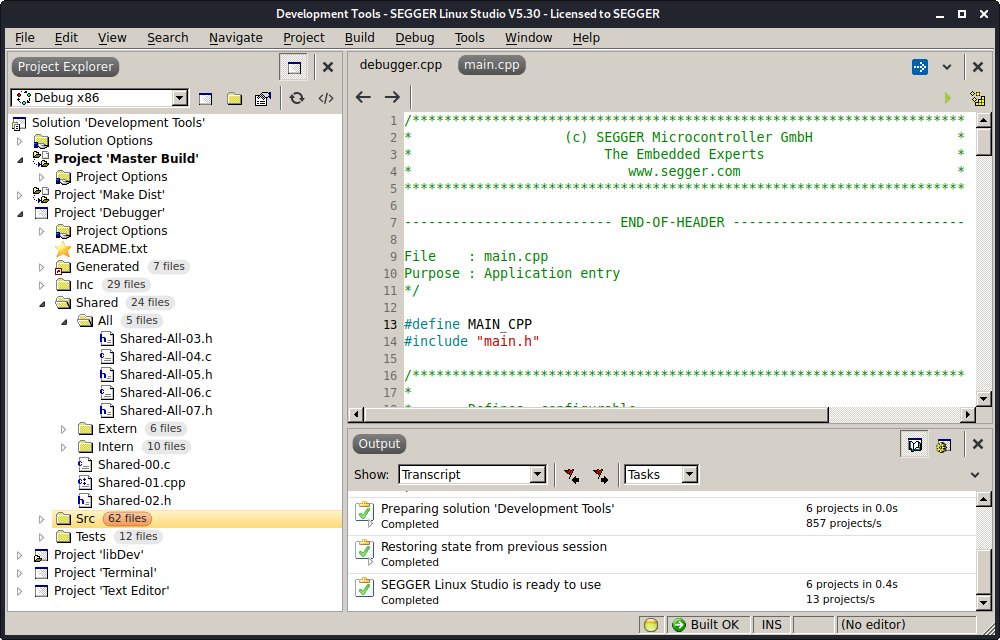
Task: Open the File menu
Action: pyautogui.click(x=25, y=38)
